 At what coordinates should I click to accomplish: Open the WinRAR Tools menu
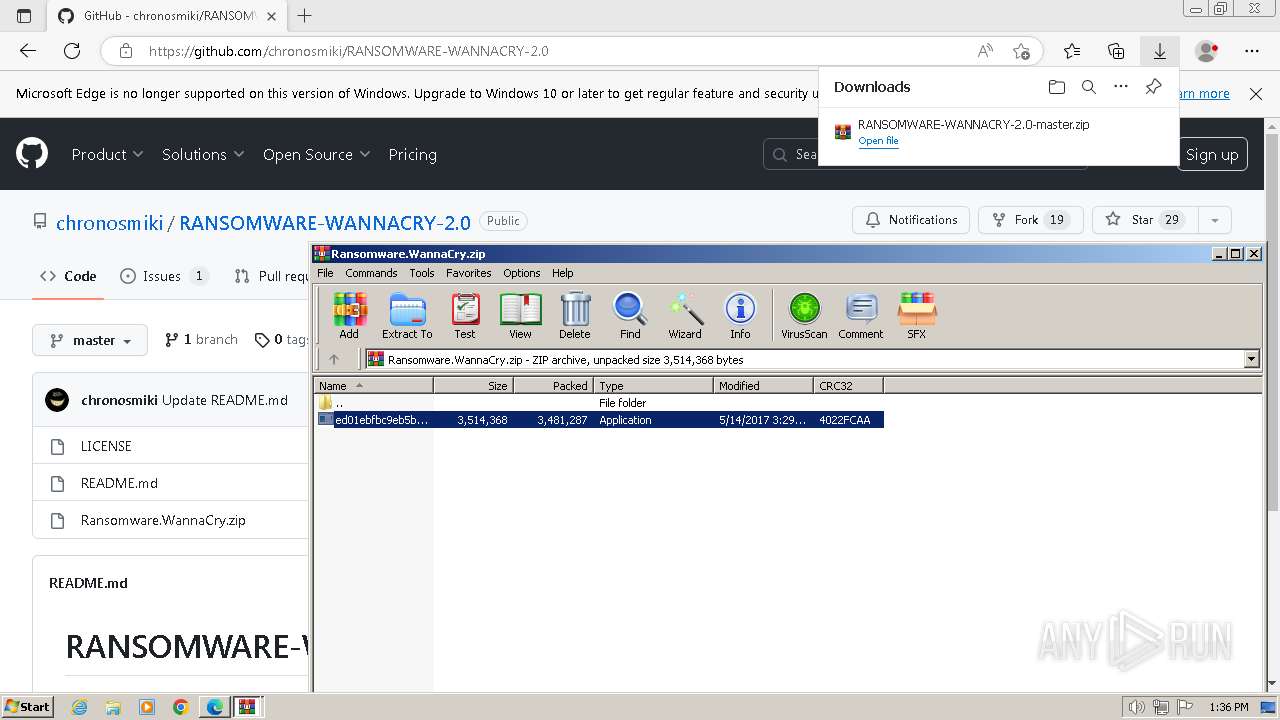click(422, 273)
